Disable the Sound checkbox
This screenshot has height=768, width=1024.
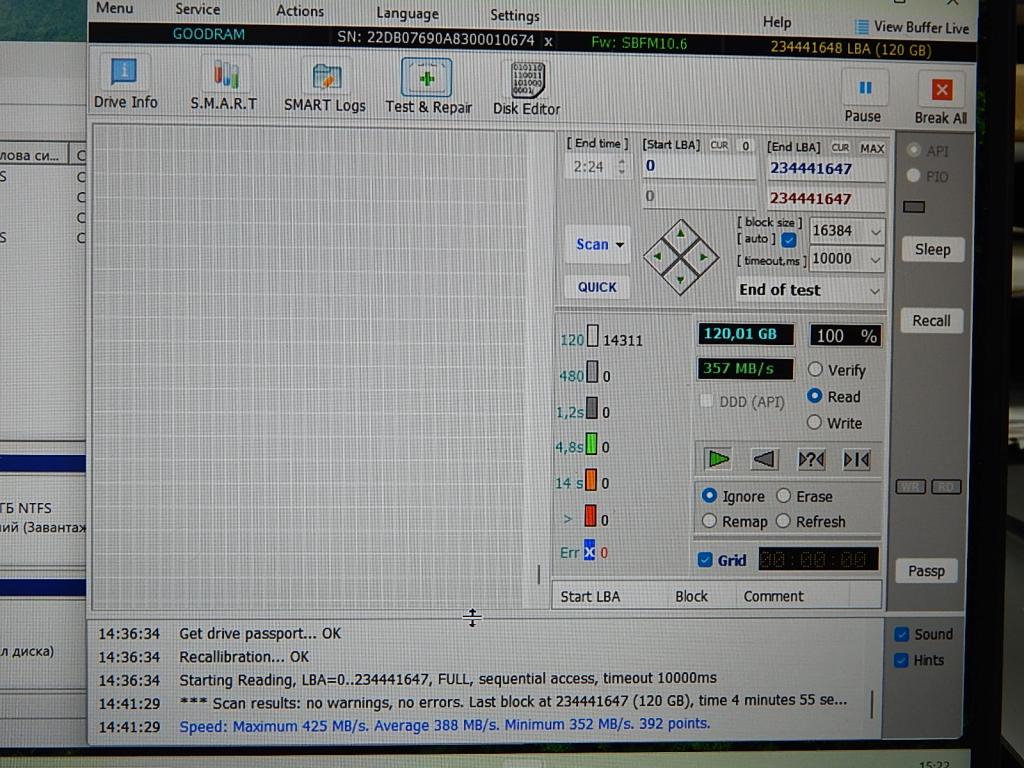coord(902,634)
